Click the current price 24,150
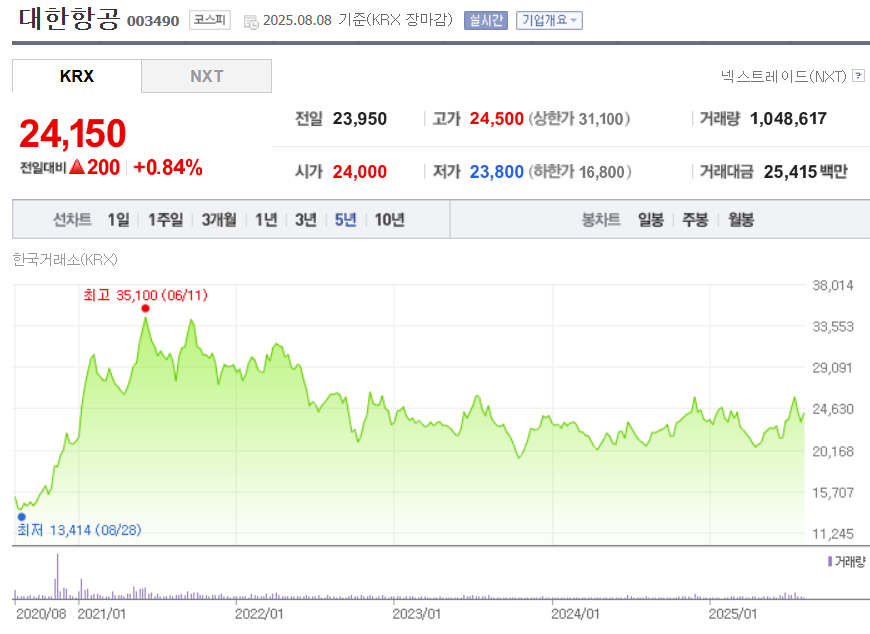This screenshot has width=870, height=634. coord(73,134)
